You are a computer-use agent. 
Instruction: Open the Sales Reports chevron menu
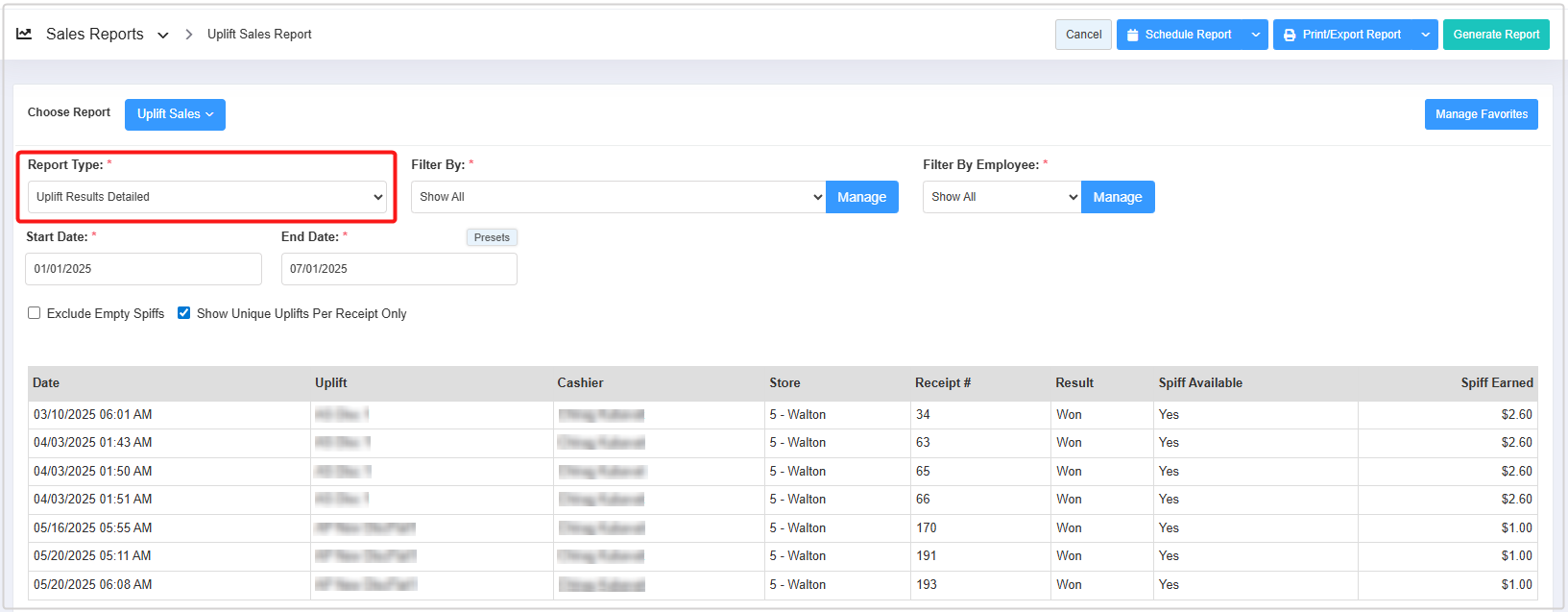tap(163, 36)
